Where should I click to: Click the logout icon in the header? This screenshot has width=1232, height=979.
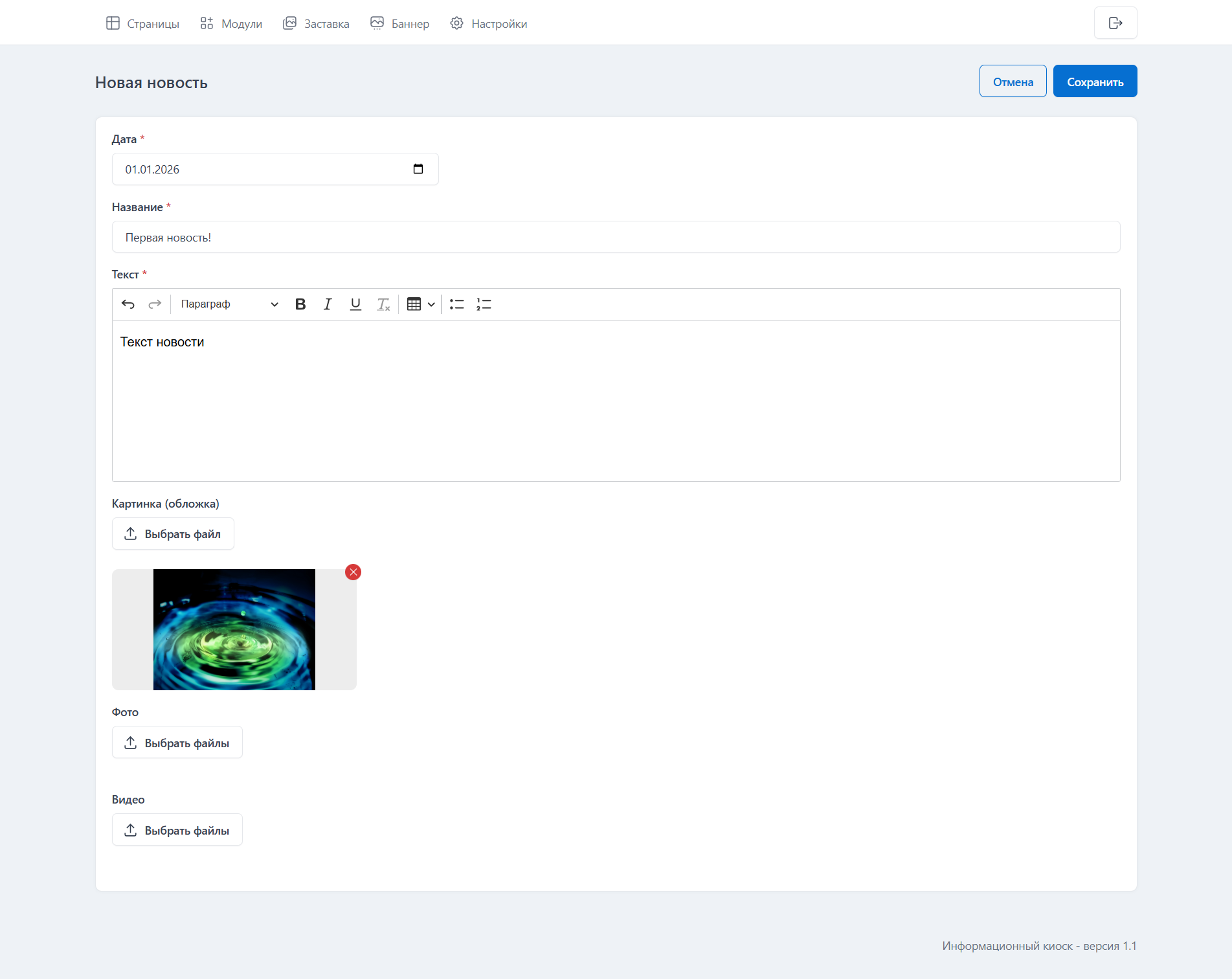[x=1115, y=23]
